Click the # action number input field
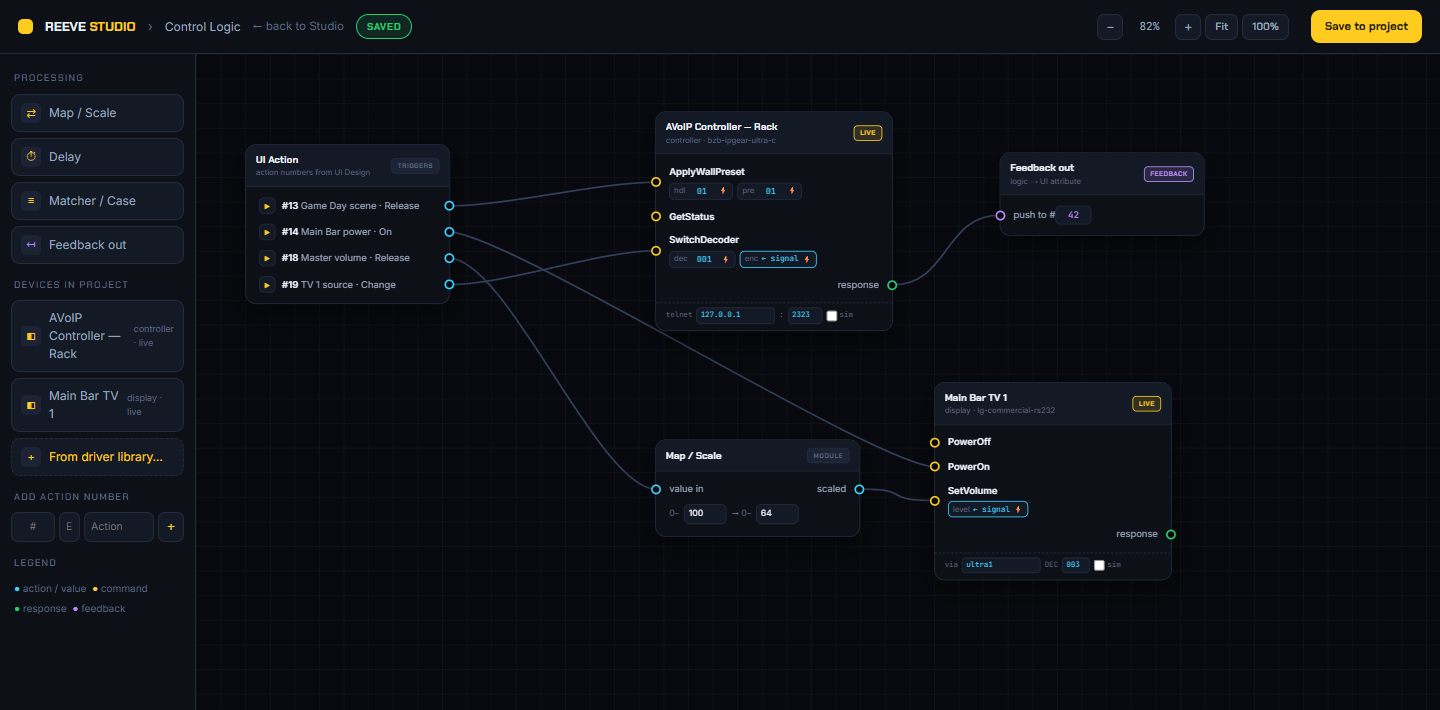The width and height of the screenshot is (1440, 710). (33, 527)
